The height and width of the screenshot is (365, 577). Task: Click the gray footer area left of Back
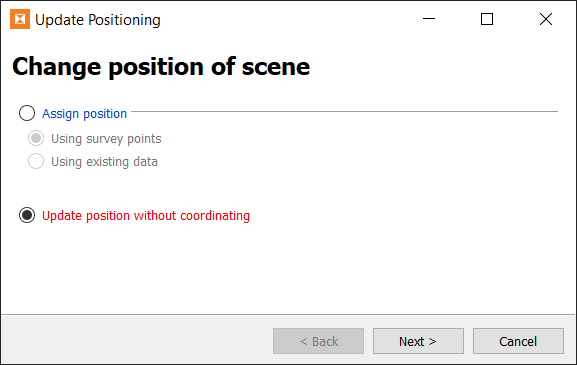tap(137, 339)
